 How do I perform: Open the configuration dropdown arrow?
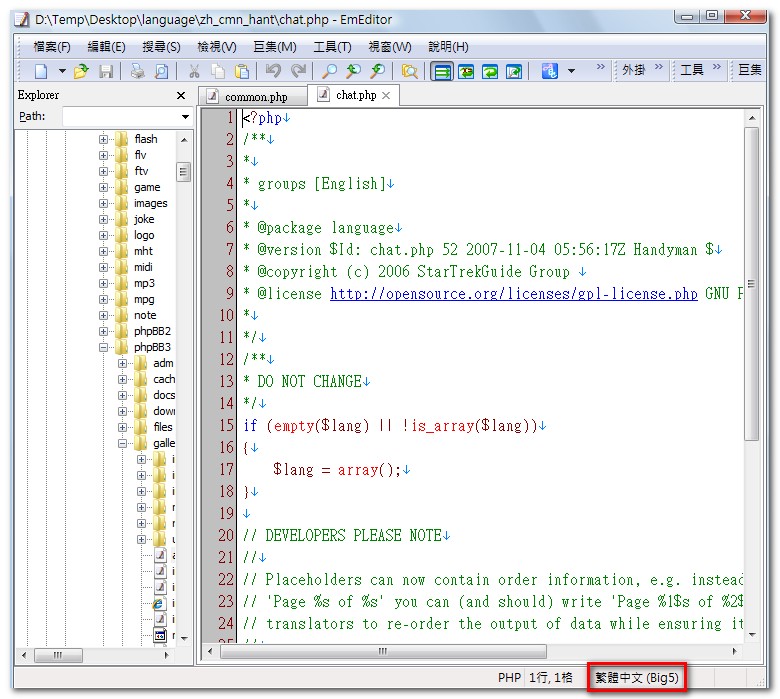click(x=572, y=71)
